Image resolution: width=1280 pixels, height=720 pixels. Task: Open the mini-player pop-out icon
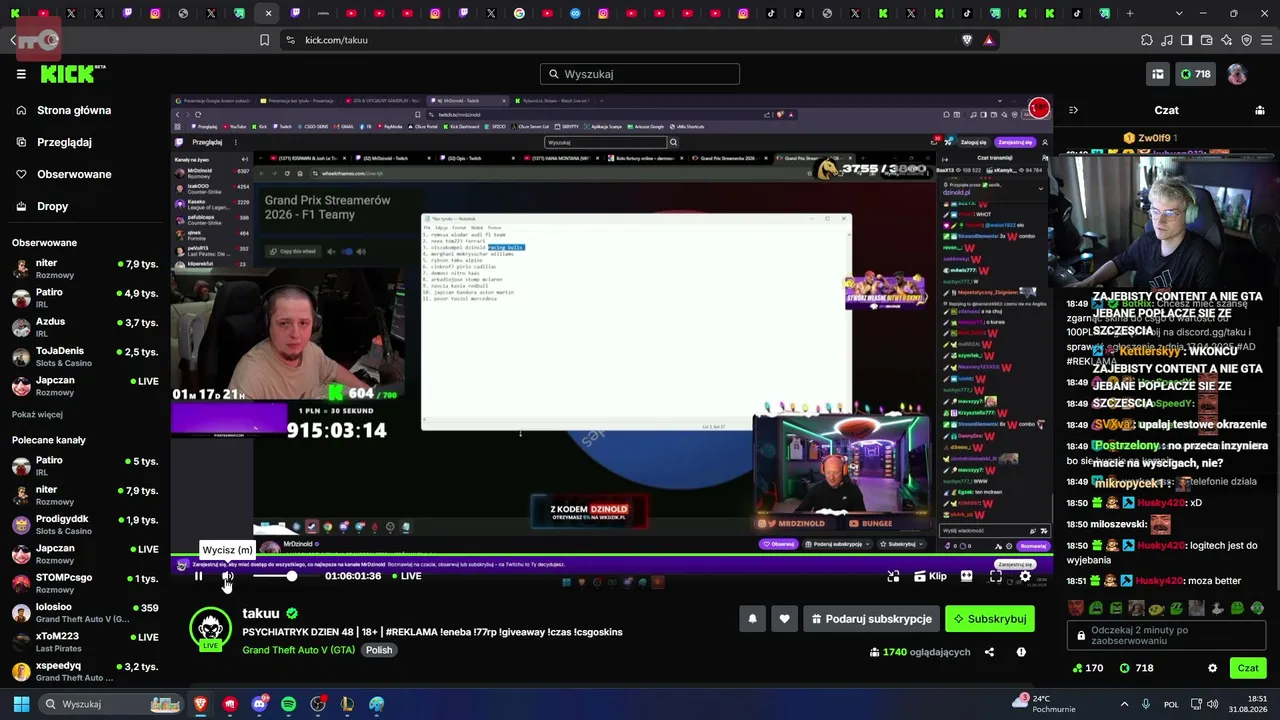point(893,576)
